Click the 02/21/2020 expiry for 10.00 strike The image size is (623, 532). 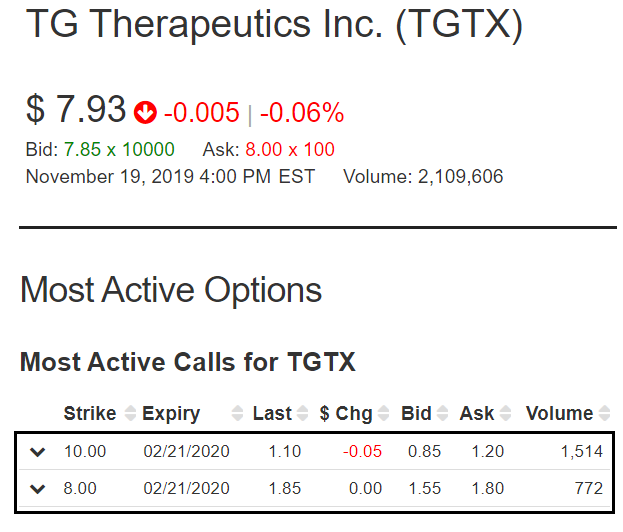tap(186, 451)
